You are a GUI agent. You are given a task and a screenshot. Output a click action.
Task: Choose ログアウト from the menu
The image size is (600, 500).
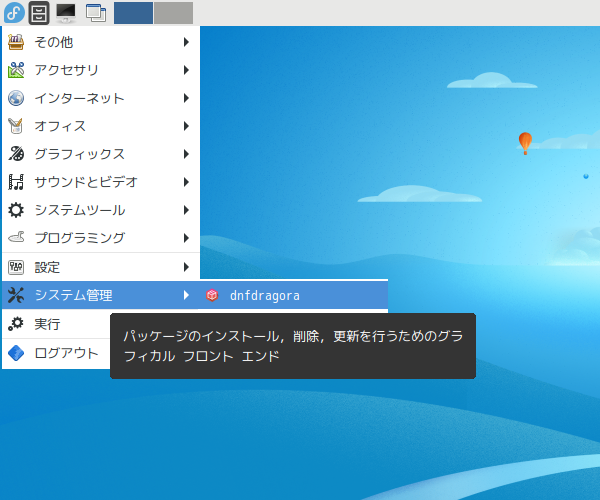(56, 353)
